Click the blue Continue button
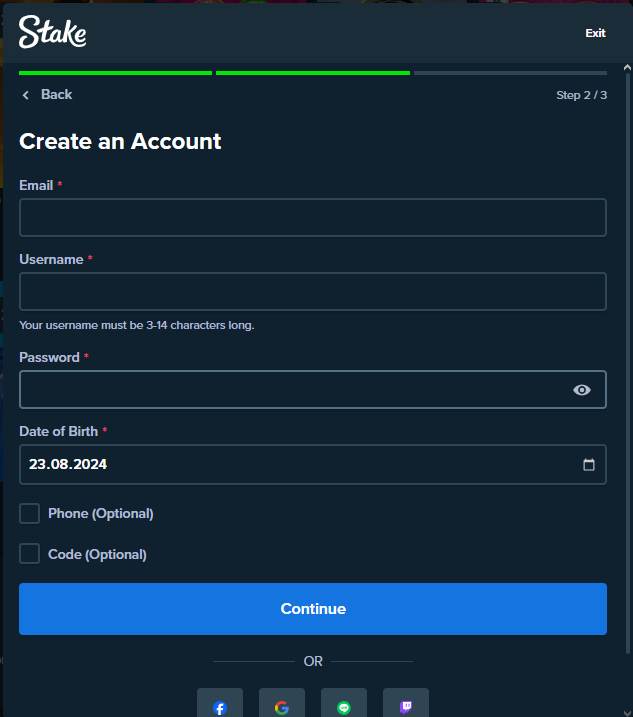 (x=313, y=609)
